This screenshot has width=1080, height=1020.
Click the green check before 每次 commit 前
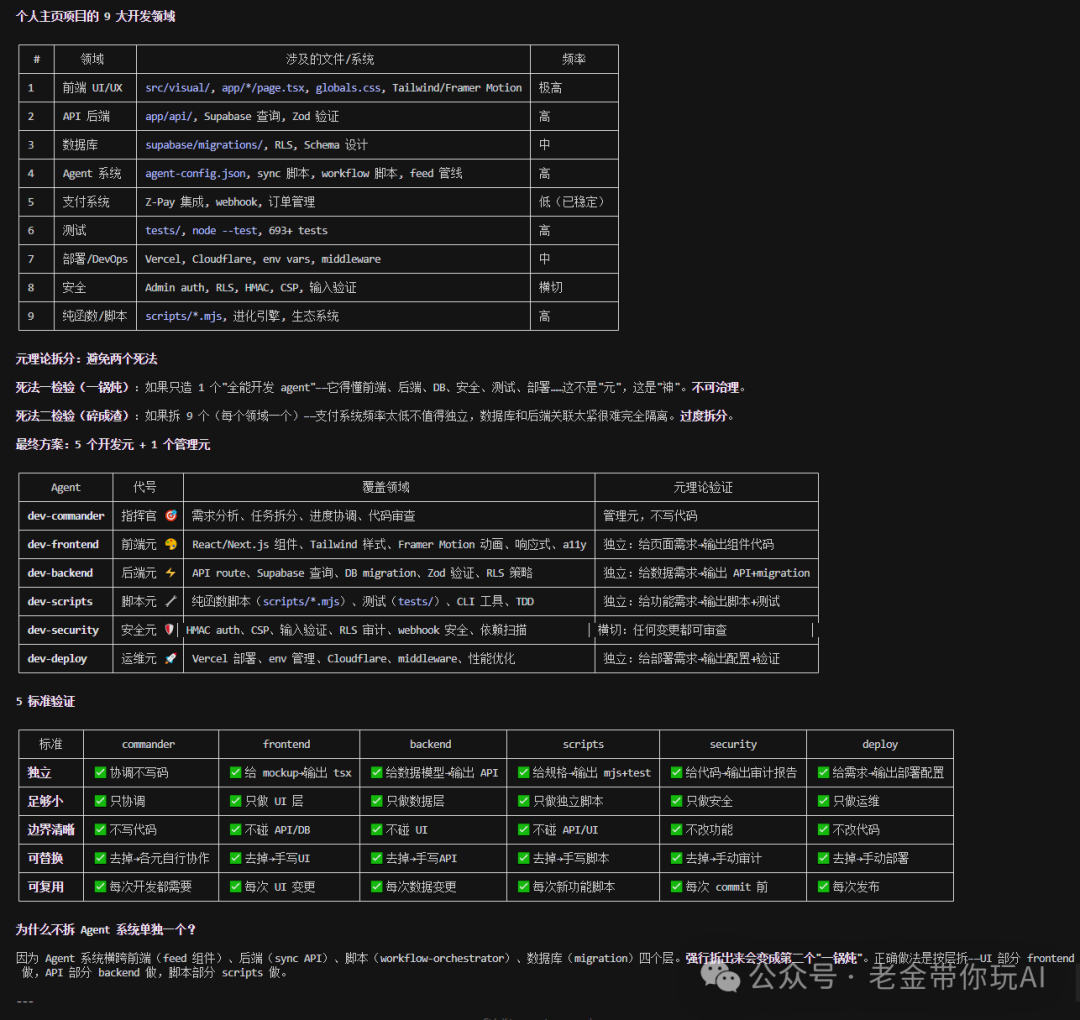(676, 886)
